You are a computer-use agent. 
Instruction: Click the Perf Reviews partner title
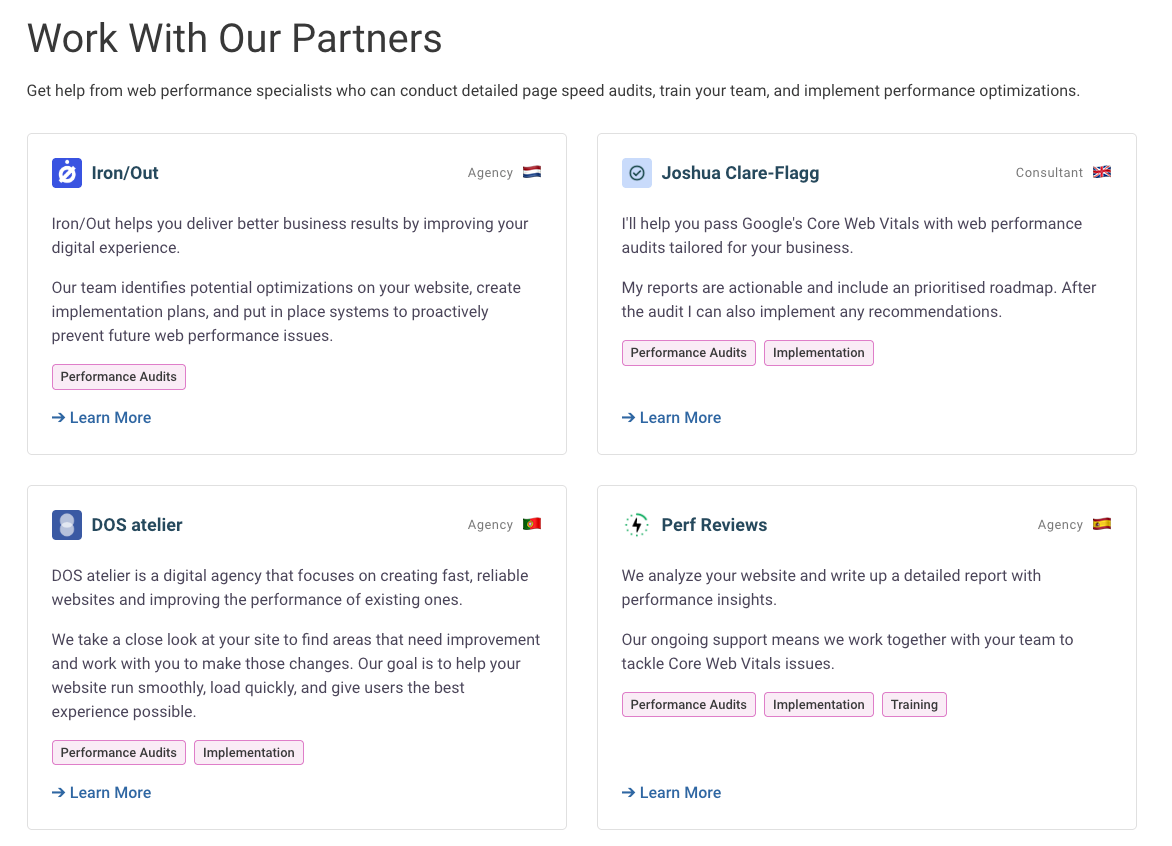(x=714, y=525)
